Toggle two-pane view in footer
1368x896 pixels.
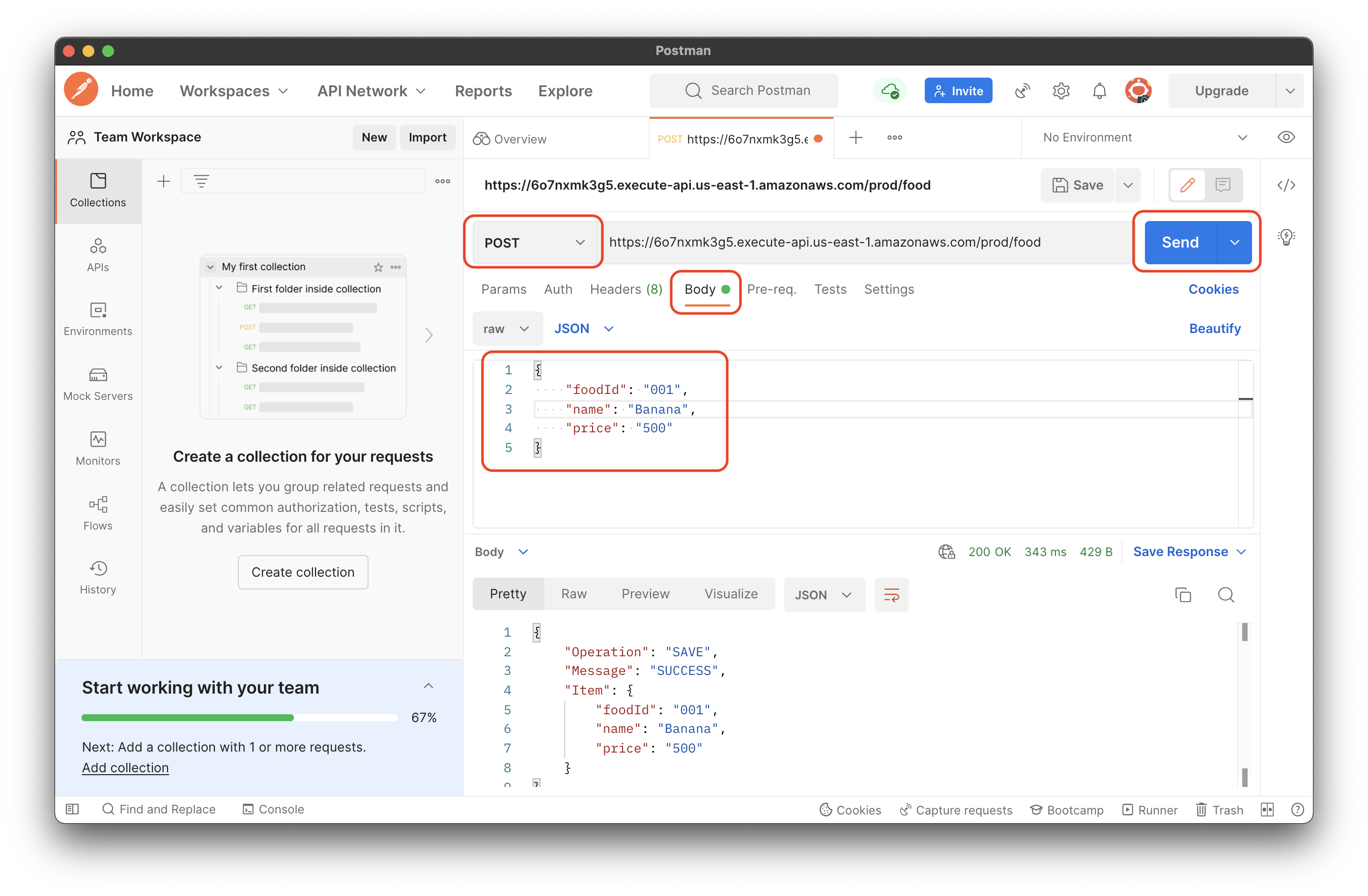(x=1267, y=810)
